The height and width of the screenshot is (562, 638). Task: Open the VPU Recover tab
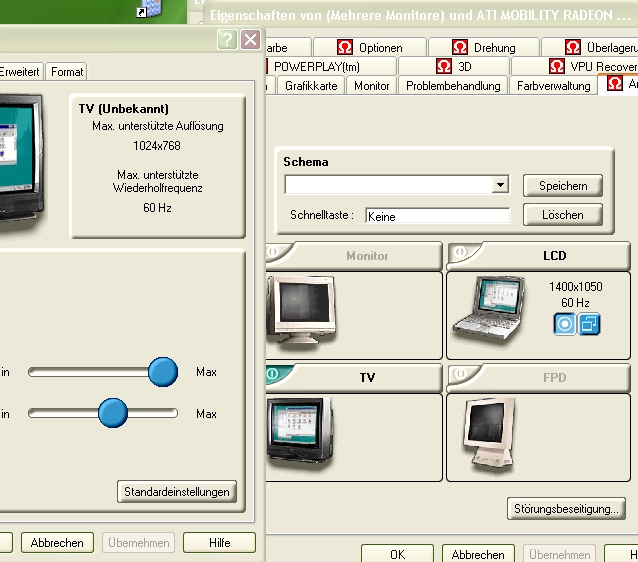point(575,66)
